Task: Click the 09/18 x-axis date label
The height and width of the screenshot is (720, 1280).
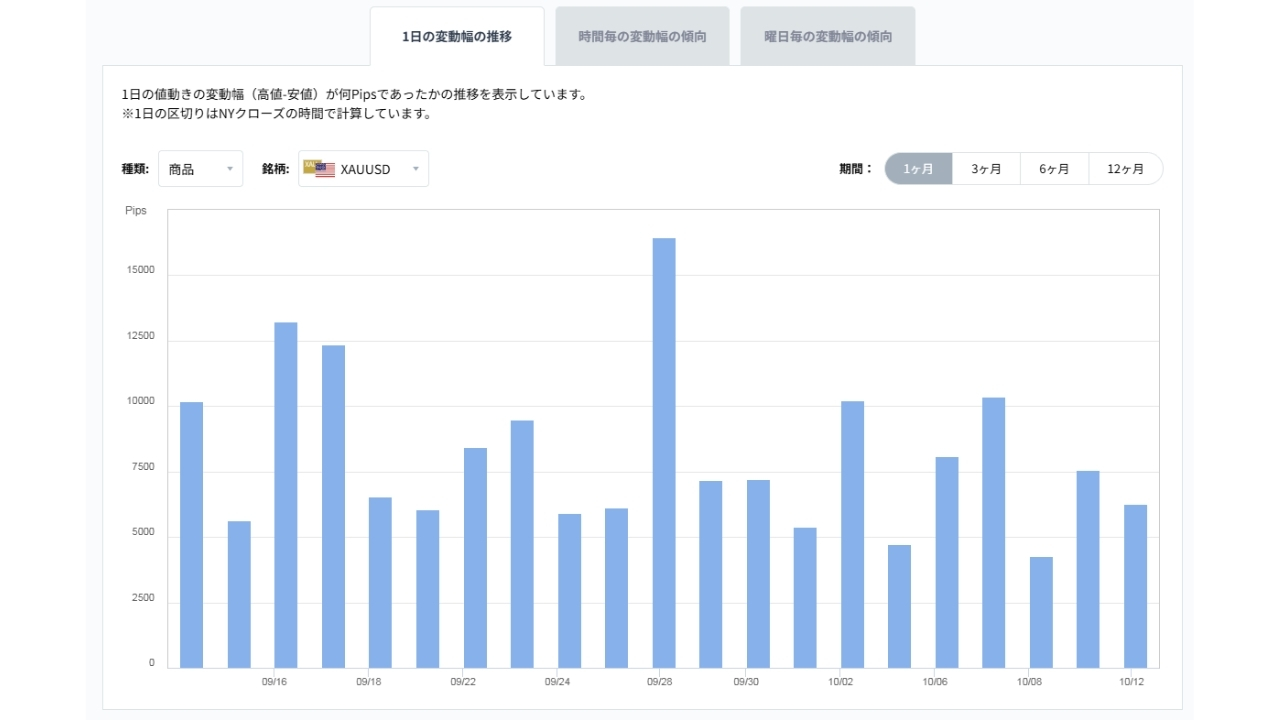Action: [369, 682]
